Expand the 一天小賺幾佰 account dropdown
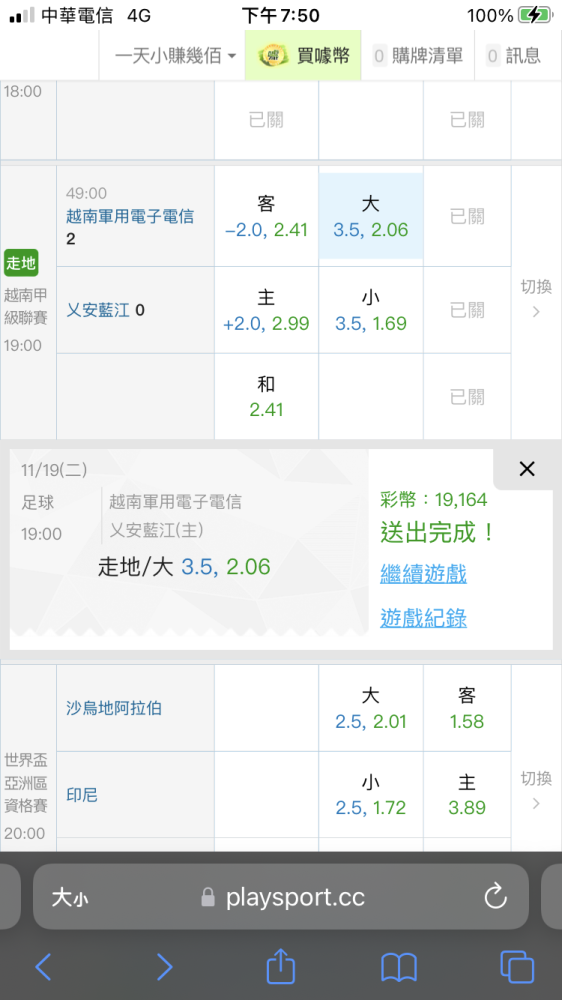The width and height of the screenshot is (562, 1000). click(x=175, y=56)
